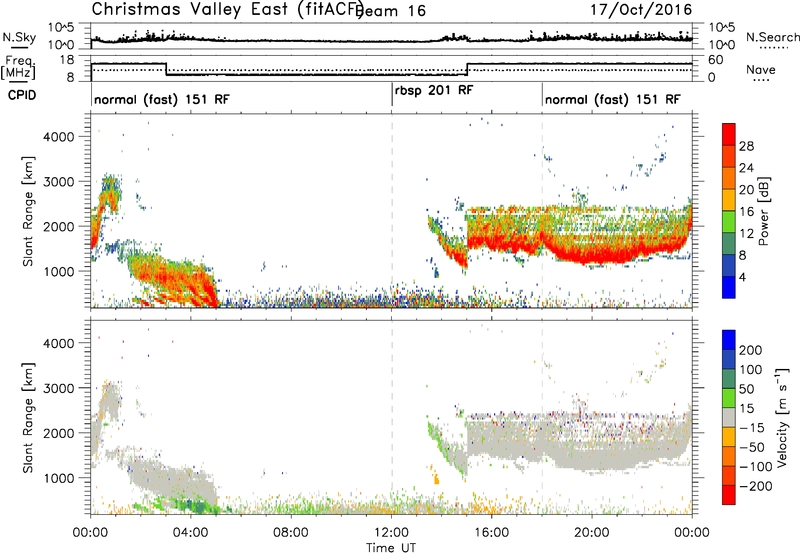Click the gray segment of Velocity color bar
Screen dimensions: 800x554
(729, 417)
